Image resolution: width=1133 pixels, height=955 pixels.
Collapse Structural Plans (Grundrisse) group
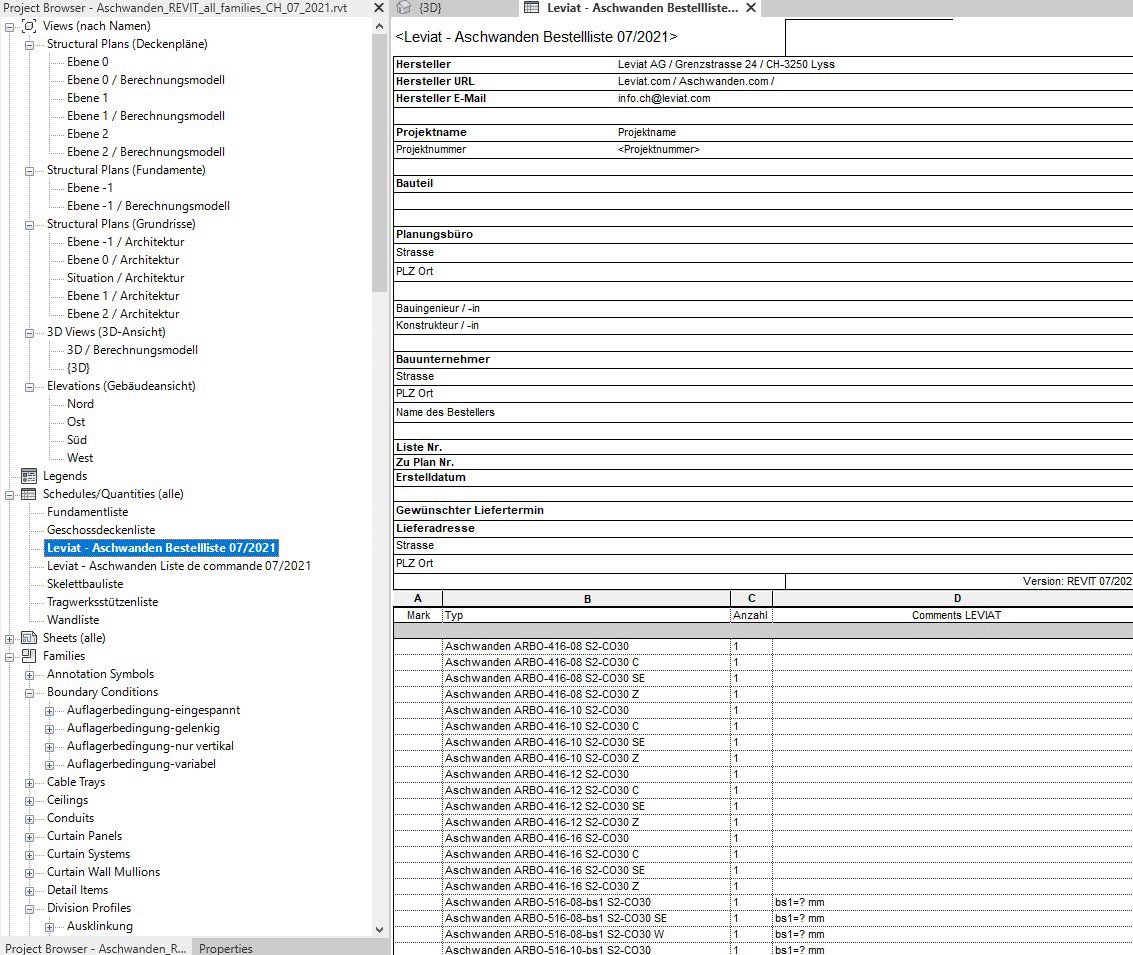[x=30, y=225]
